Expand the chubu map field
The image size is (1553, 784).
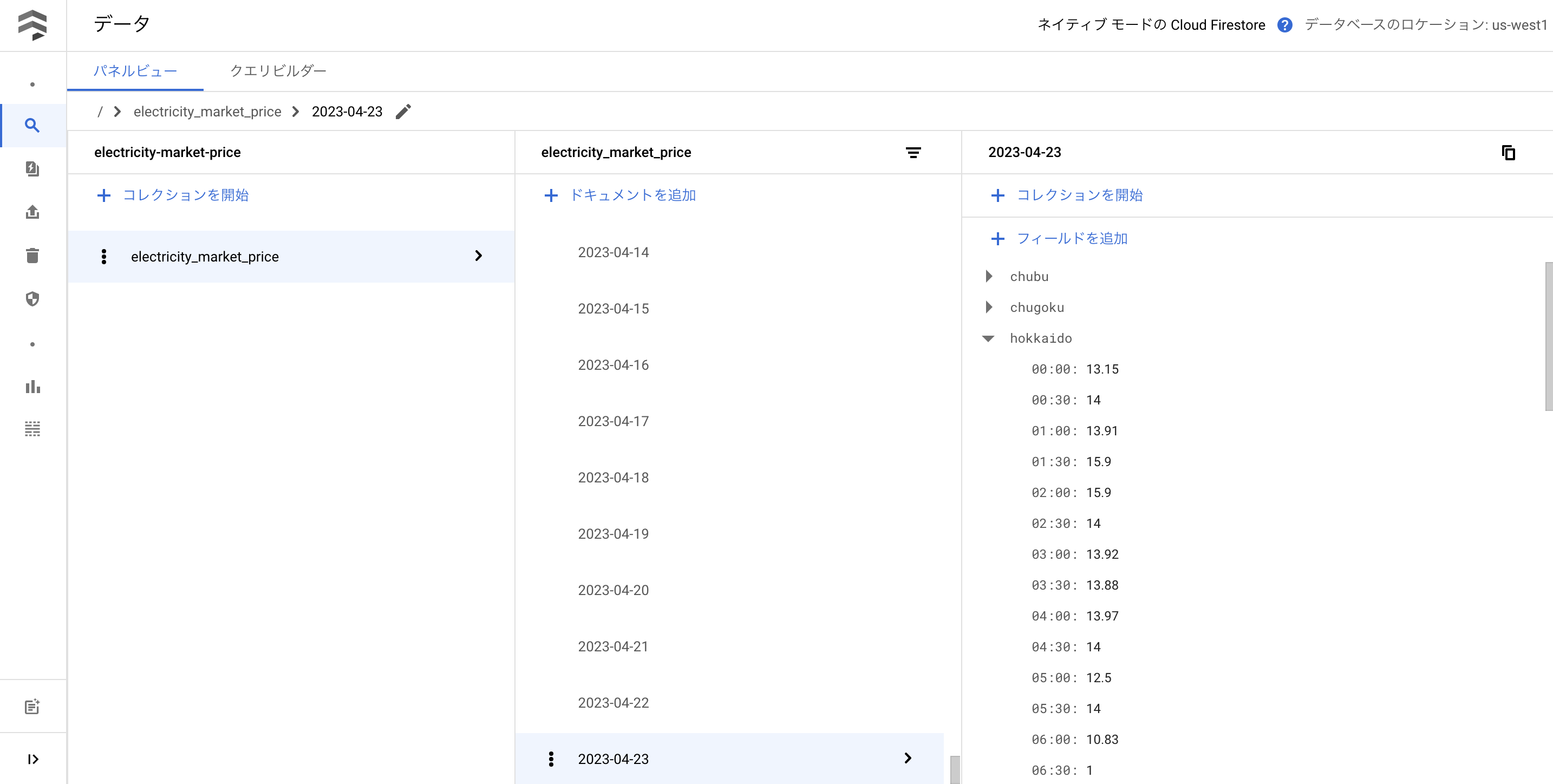click(988, 276)
